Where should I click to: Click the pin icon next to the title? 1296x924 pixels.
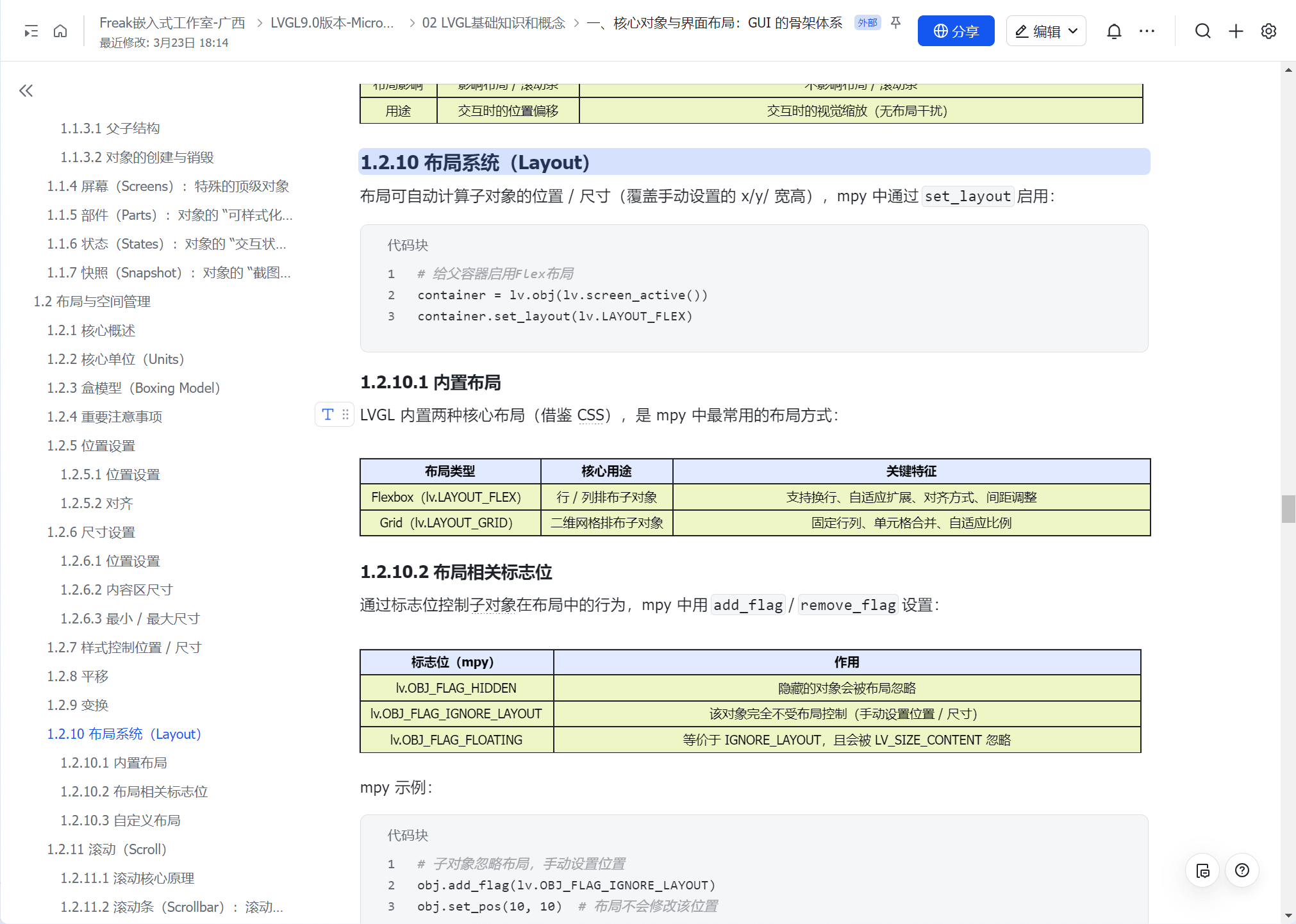click(x=896, y=23)
